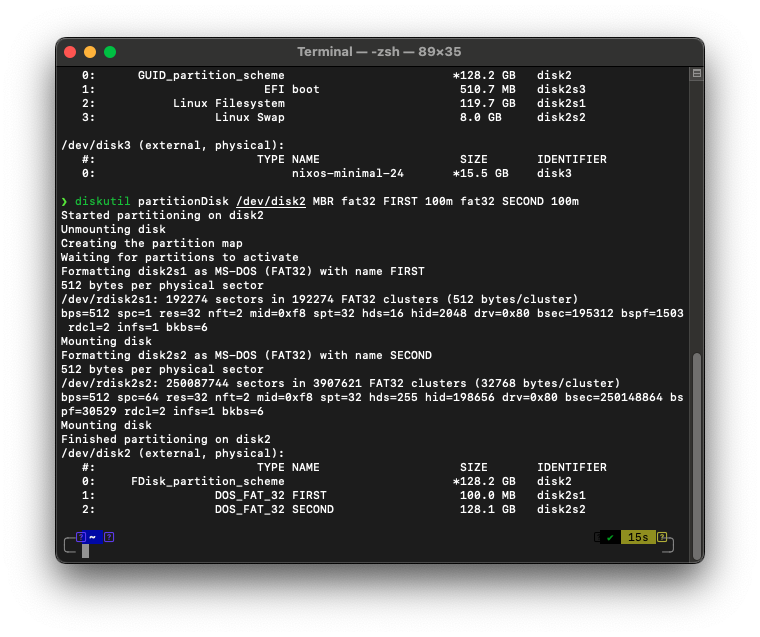This screenshot has height=637, width=760.
Task: Click 'Formatting disk2s1 as MS-DOS' line
Action: pos(243,271)
